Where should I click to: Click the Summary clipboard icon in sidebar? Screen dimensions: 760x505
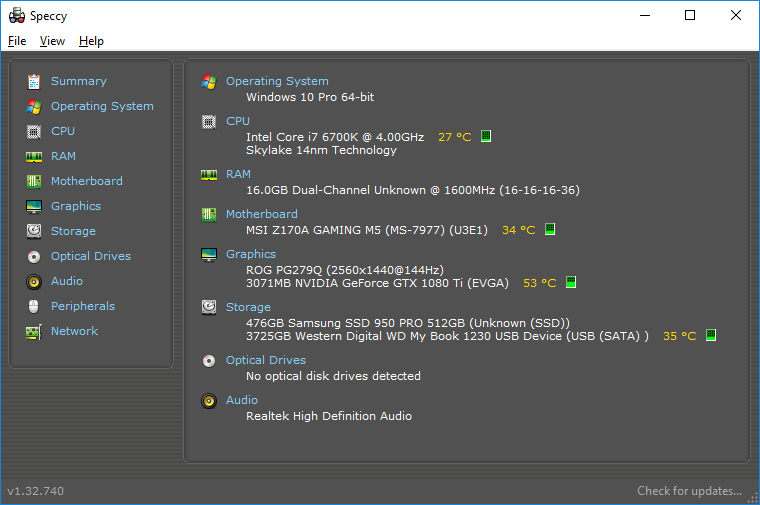pos(34,82)
